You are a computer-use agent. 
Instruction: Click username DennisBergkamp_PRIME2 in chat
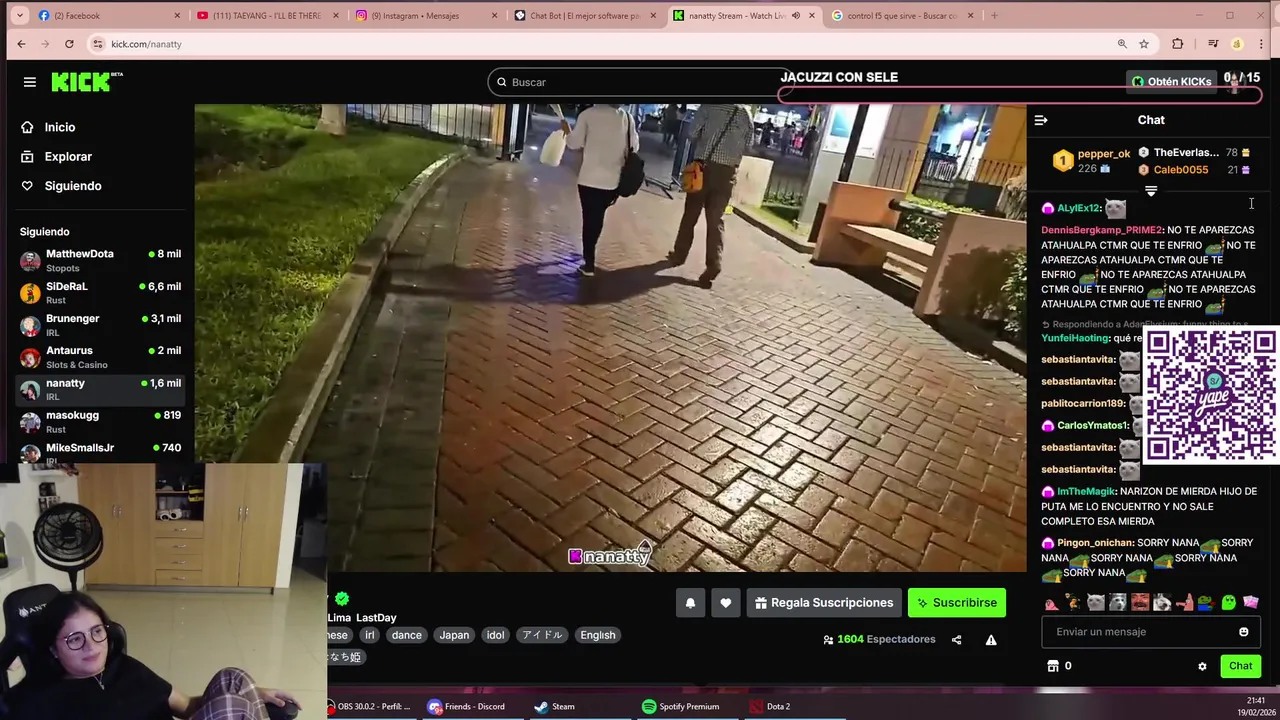coord(1101,230)
